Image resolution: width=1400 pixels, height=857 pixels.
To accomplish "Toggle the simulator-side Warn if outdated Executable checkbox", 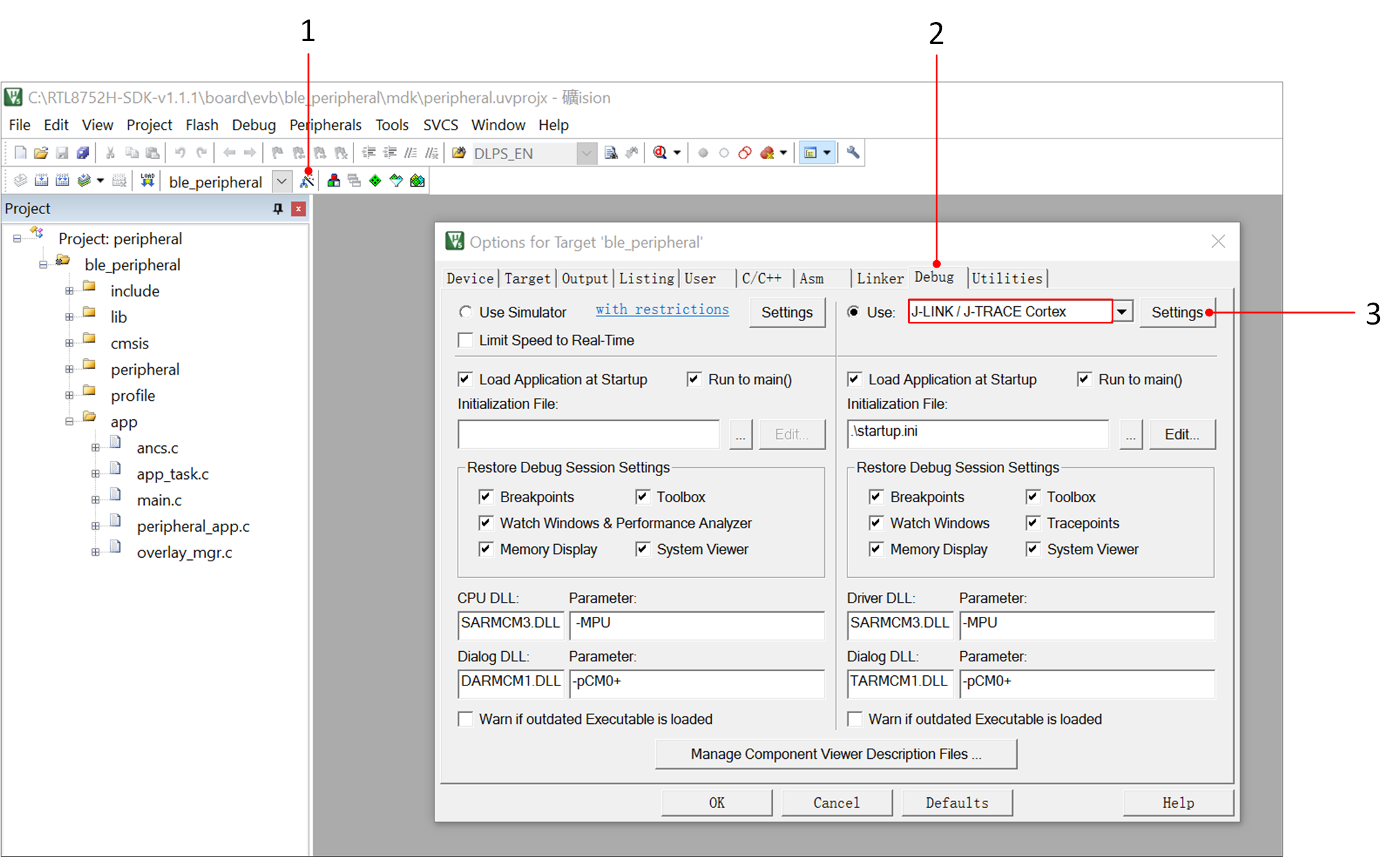I will point(465,719).
